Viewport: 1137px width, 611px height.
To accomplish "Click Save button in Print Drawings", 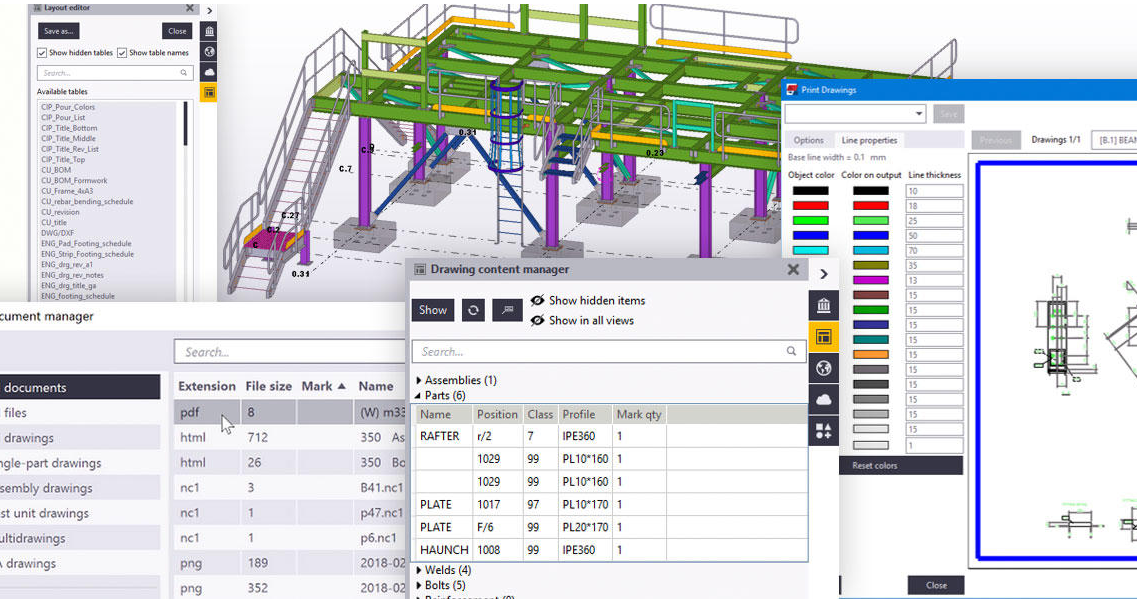I will [x=948, y=114].
